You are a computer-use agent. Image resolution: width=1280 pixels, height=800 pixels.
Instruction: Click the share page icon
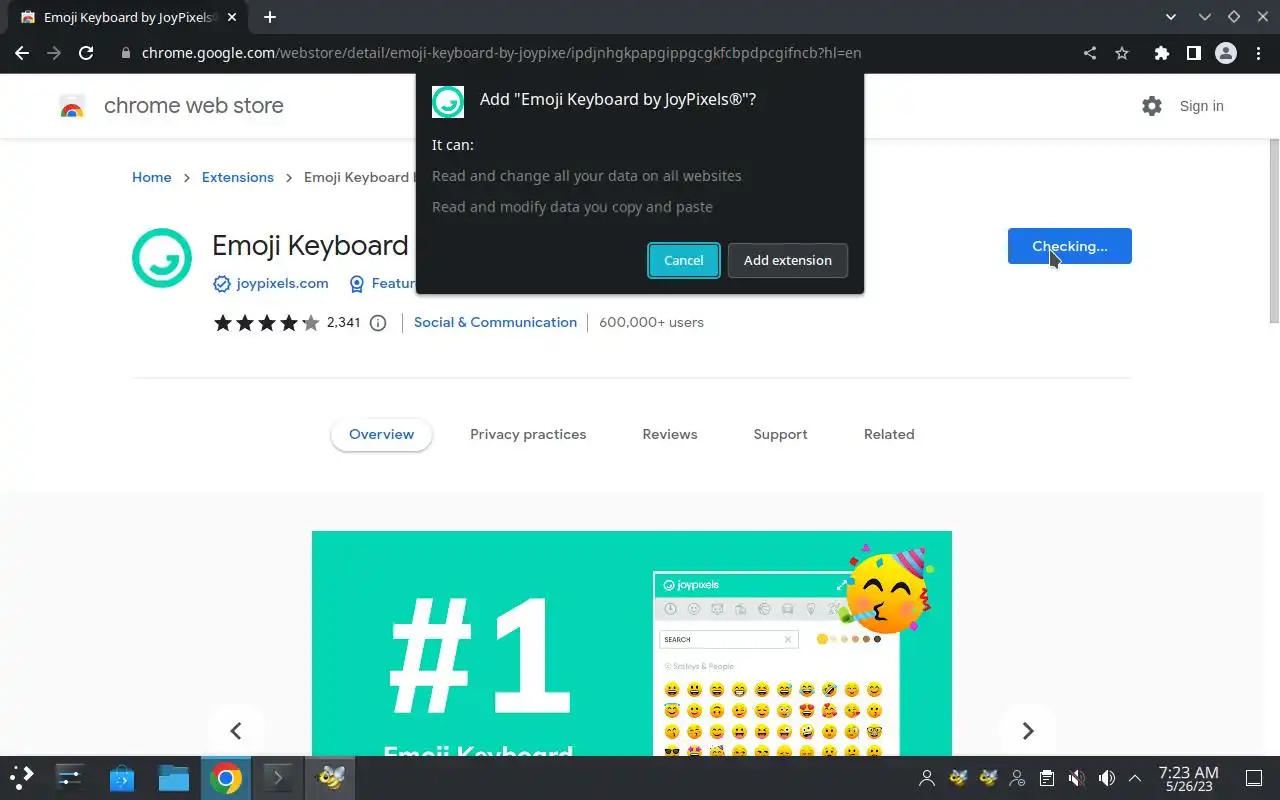(1090, 53)
